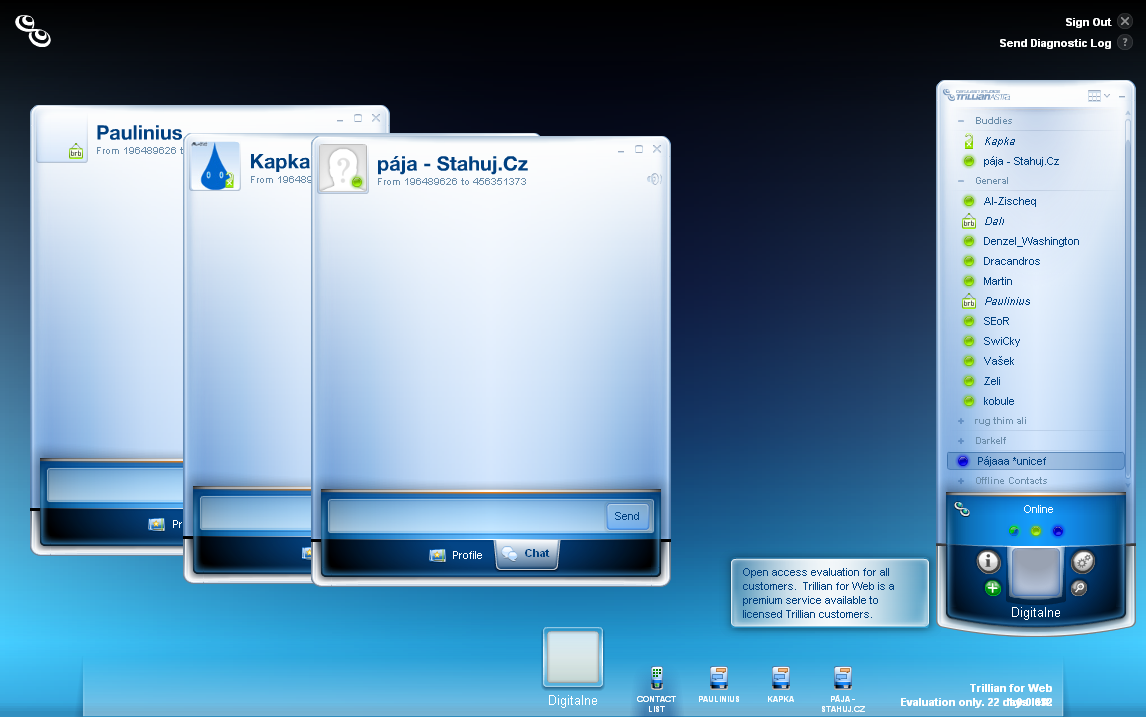Viewport: 1146px width, 717px height.
Task: Click the brb icon next to Dali in list
Action: click(968, 221)
